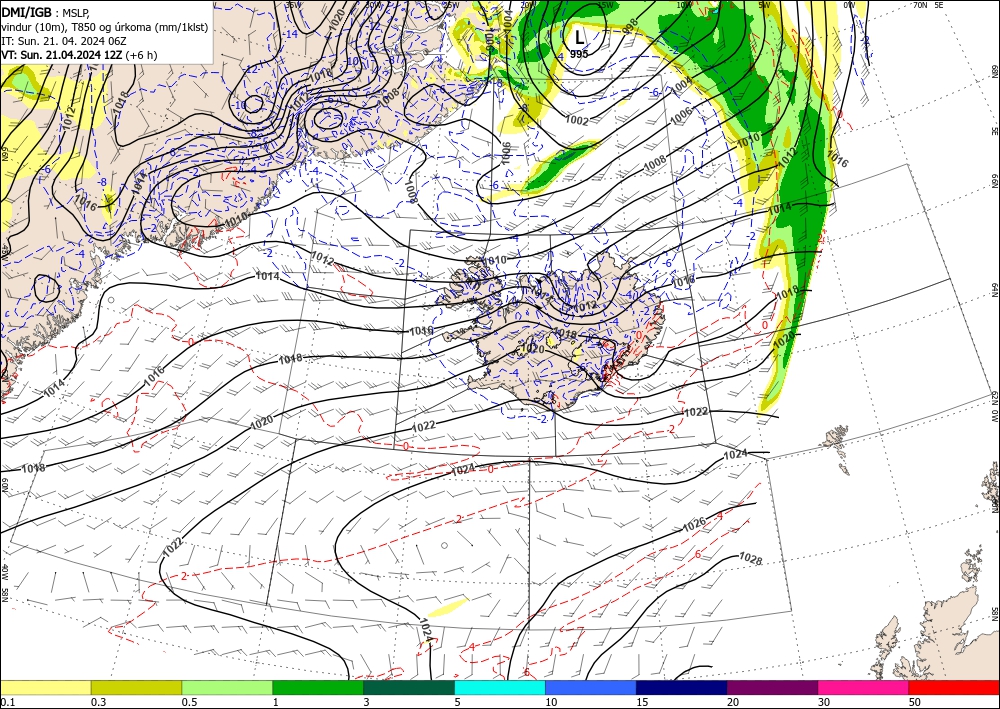Click the "L" low pressure center symbol

(x=579, y=37)
